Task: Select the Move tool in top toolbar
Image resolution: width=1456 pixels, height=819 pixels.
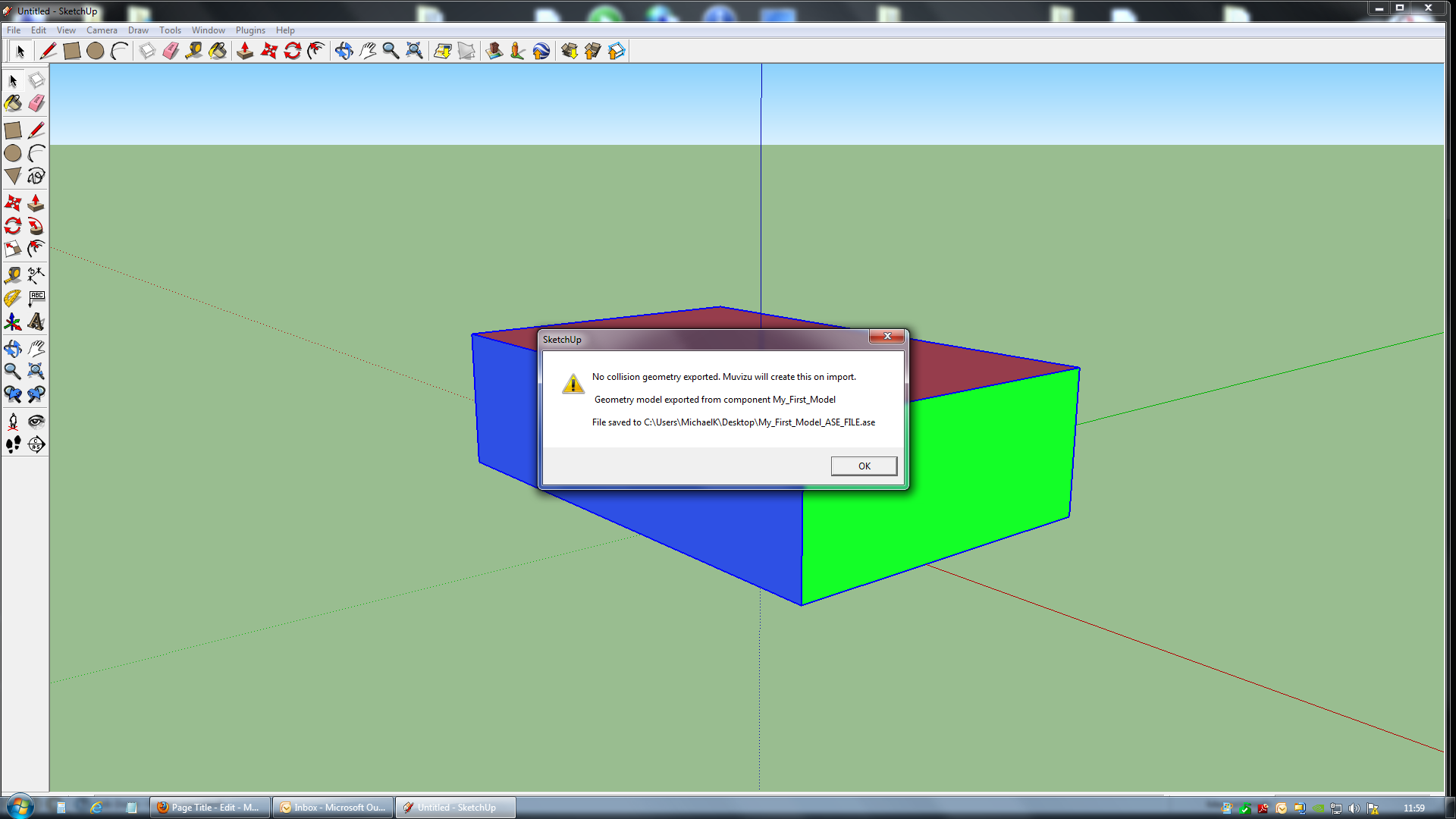Action: 268,51
